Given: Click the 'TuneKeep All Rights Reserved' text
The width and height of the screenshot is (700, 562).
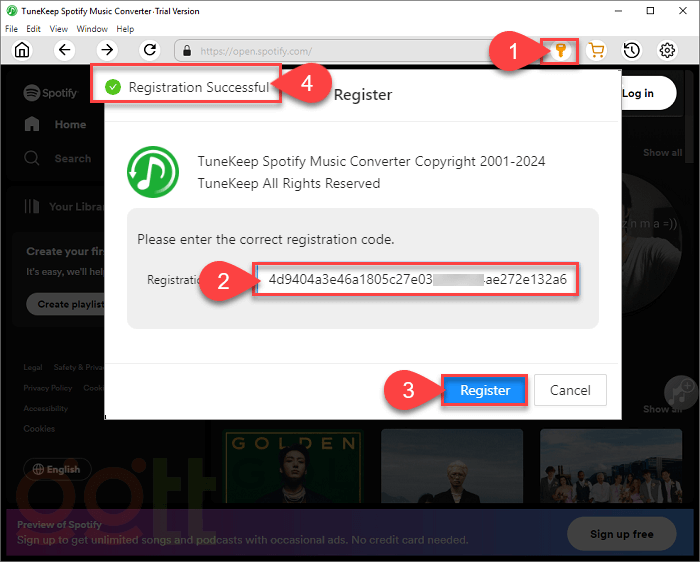Looking at the screenshot, I should (x=289, y=183).
